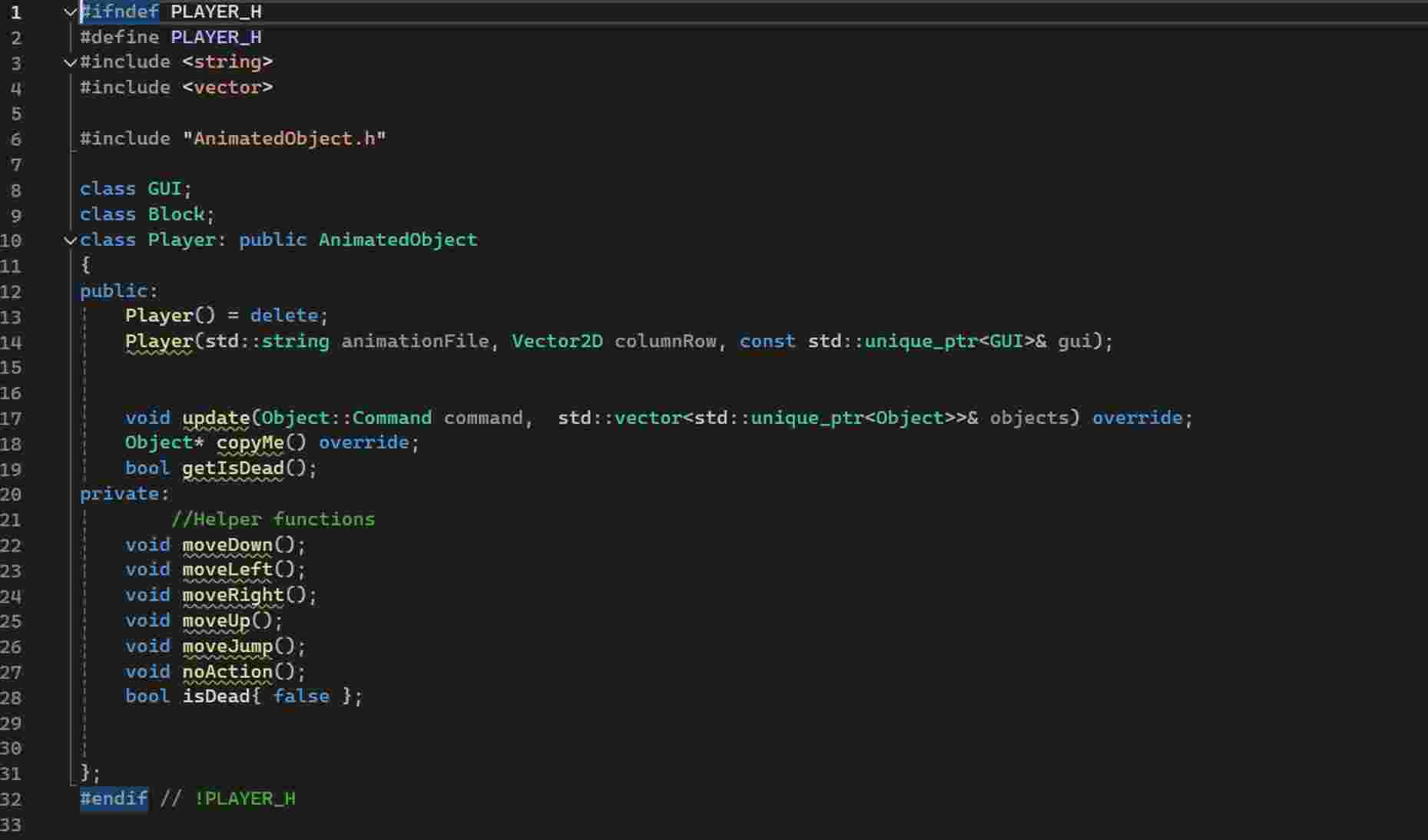1428x840 pixels.
Task: Click line number 5 in the gutter
Action: tap(16, 114)
